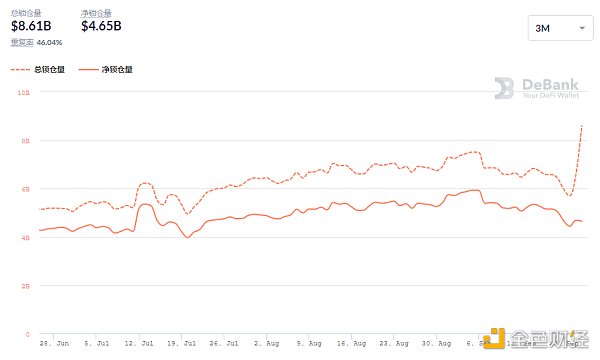Click the 30. Aug x-axis date marker
The width and height of the screenshot is (600, 360).
tap(437, 344)
